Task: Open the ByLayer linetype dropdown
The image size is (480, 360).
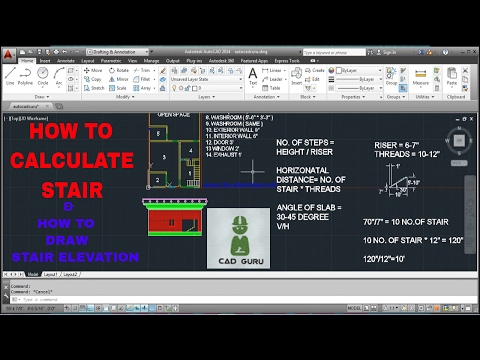Action: 359,88
